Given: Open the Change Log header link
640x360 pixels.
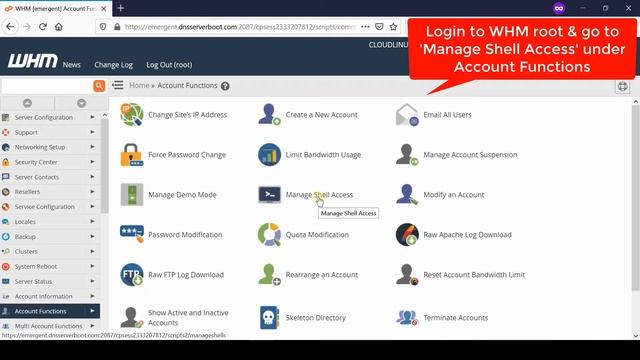Looking at the screenshot, I should click(113, 64).
